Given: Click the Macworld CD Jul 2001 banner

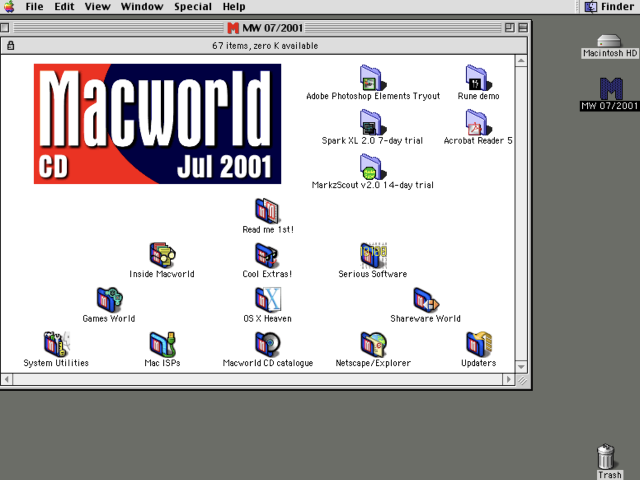Looking at the screenshot, I should pos(157,124).
